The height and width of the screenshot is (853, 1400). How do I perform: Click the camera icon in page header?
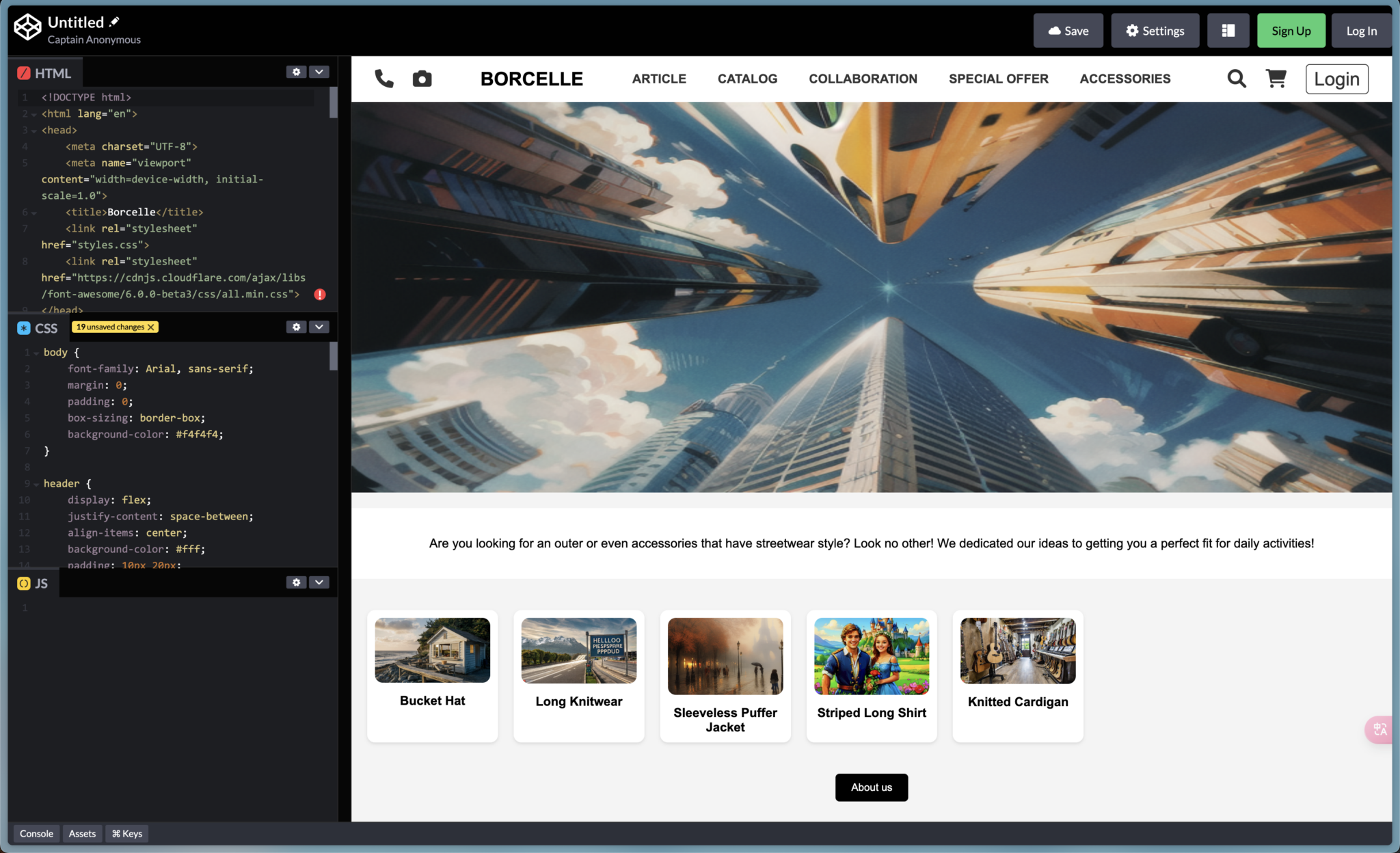(x=422, y=79)
